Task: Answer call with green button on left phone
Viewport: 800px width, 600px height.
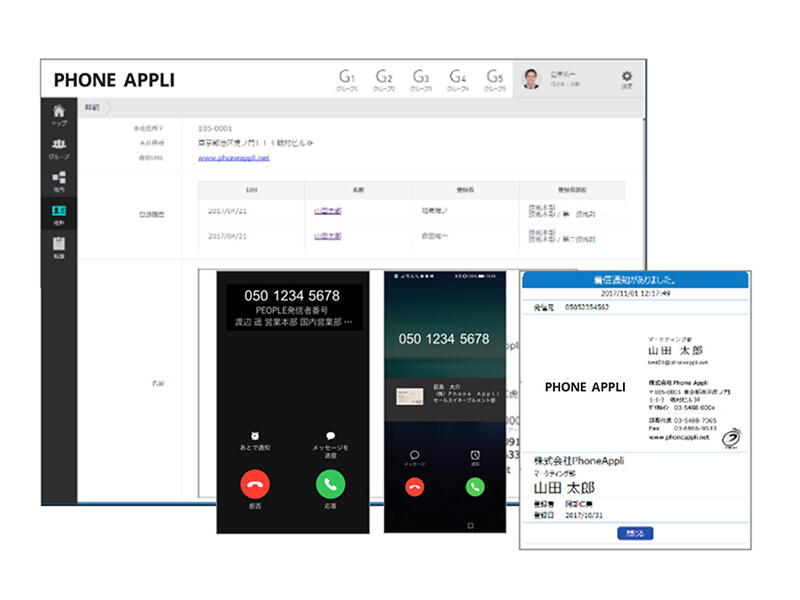Action: [x=331, y=484]
